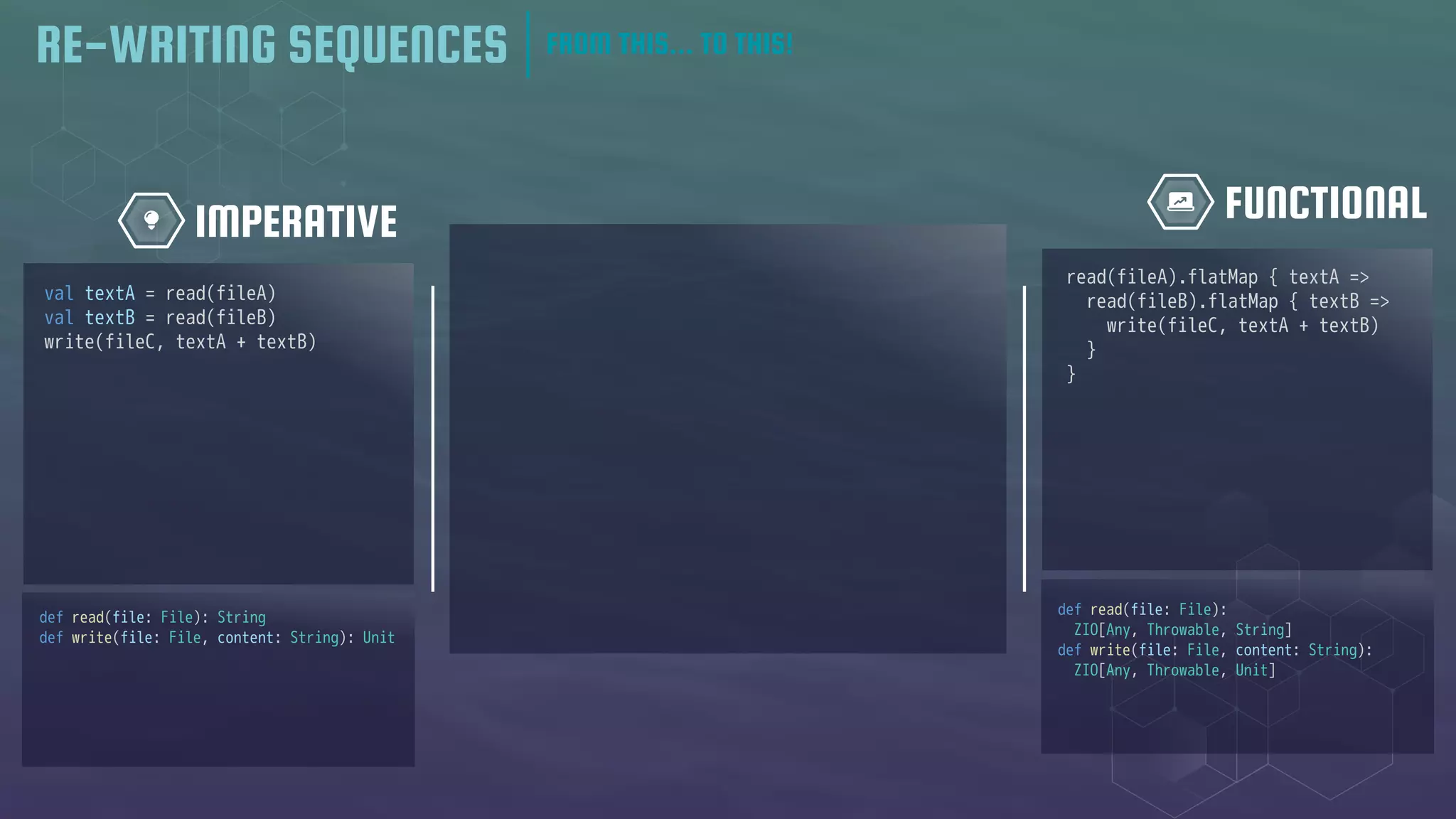Click the imperative code line beginning 'write(fileC'

[180, 342]
